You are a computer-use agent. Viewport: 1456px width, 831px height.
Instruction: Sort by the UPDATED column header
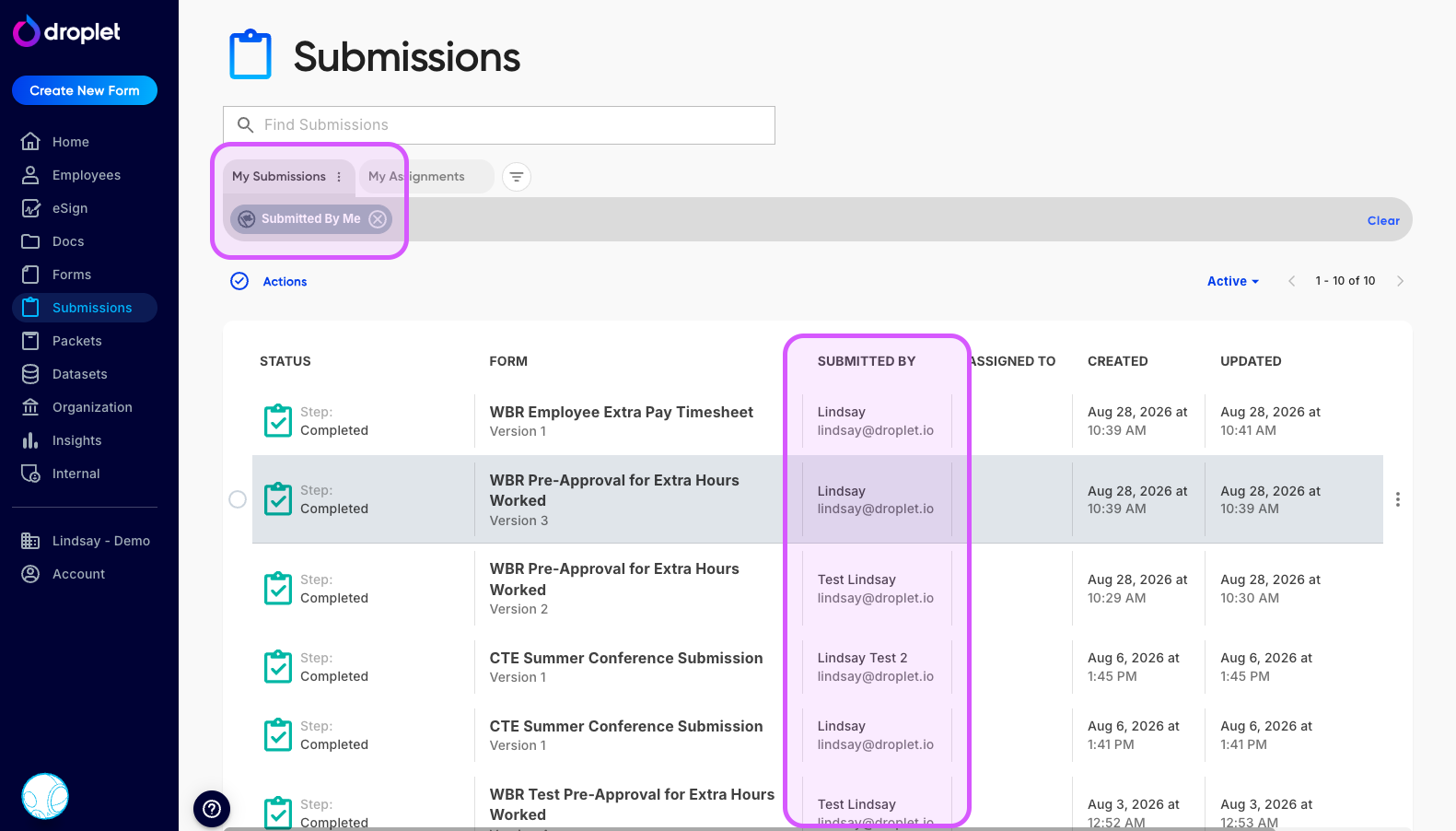coord(1251,361)
